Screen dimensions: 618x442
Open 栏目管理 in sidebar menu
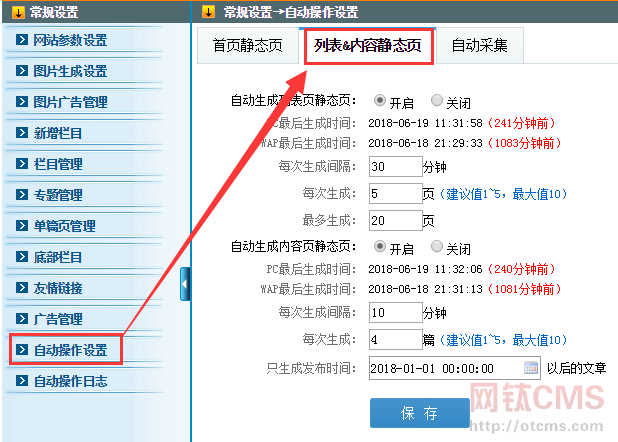(58, 164)
